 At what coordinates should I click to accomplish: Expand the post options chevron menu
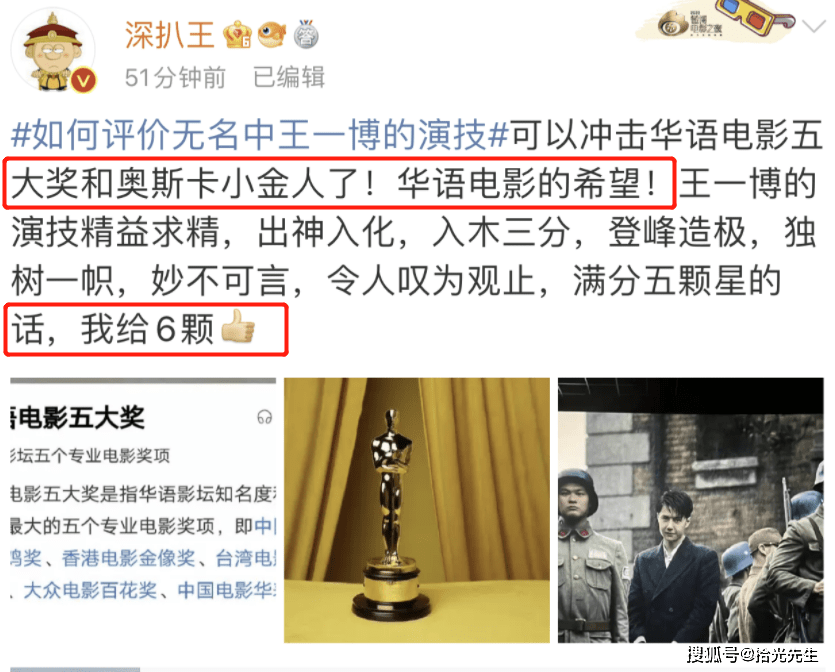coord(813,26)
